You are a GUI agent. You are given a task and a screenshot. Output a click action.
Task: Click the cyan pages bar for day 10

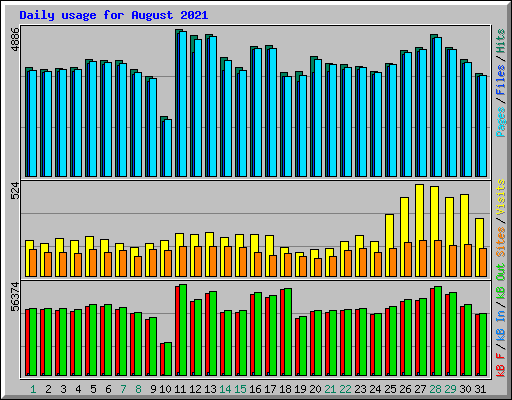[x=168, y=148]
